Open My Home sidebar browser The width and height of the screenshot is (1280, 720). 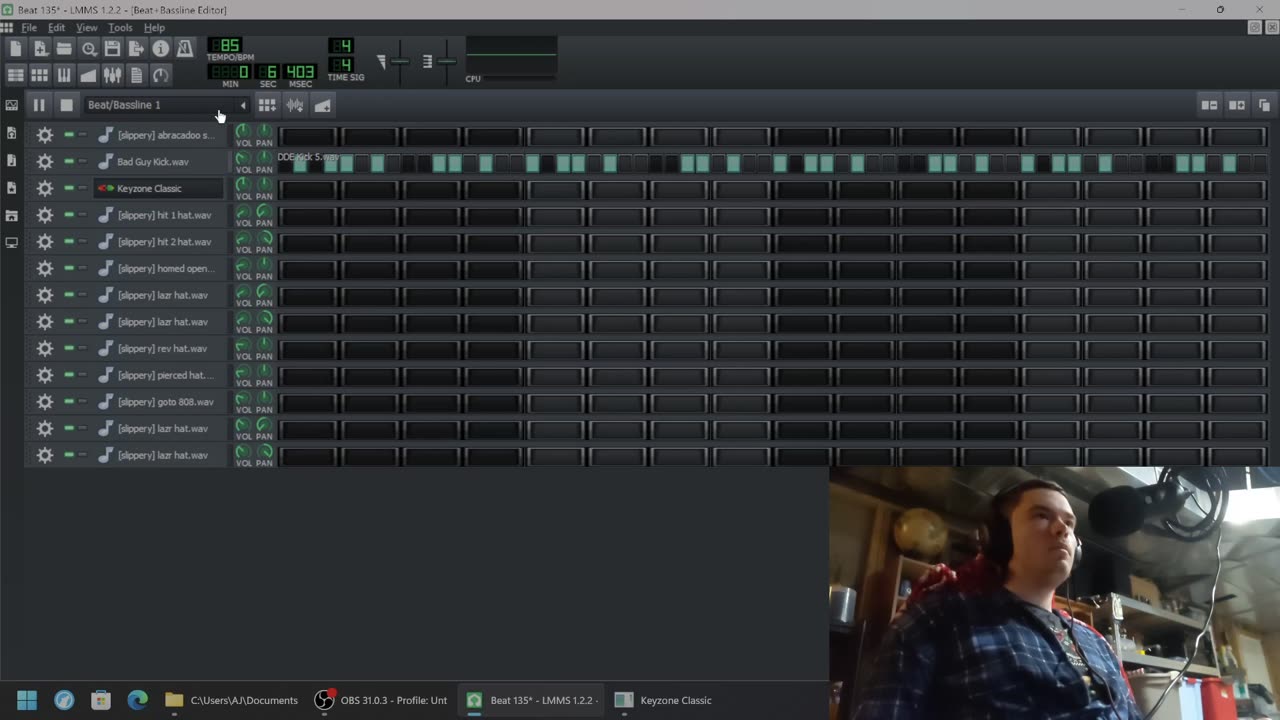(11, 215)
